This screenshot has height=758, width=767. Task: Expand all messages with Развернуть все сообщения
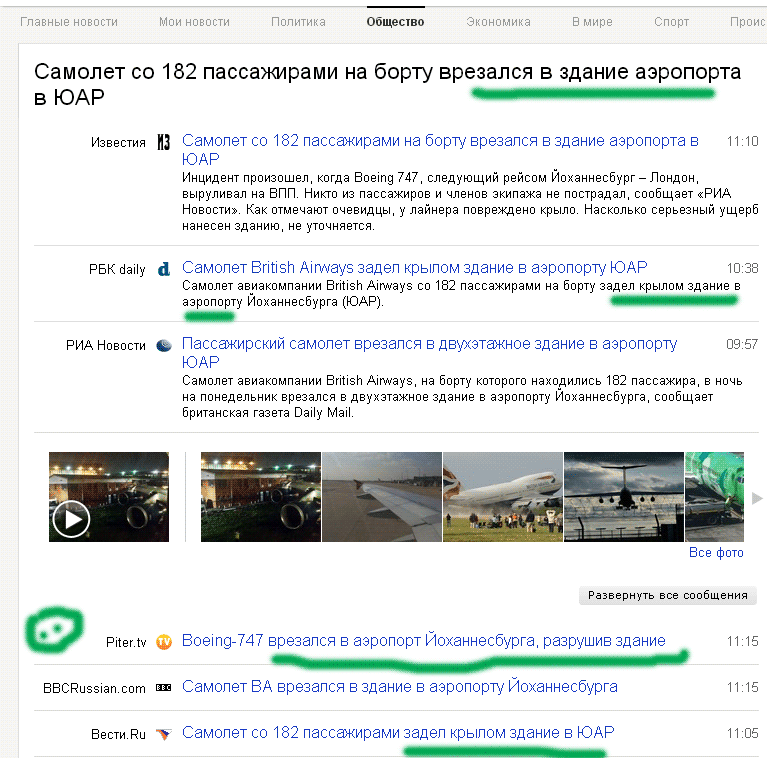(668, 595)
